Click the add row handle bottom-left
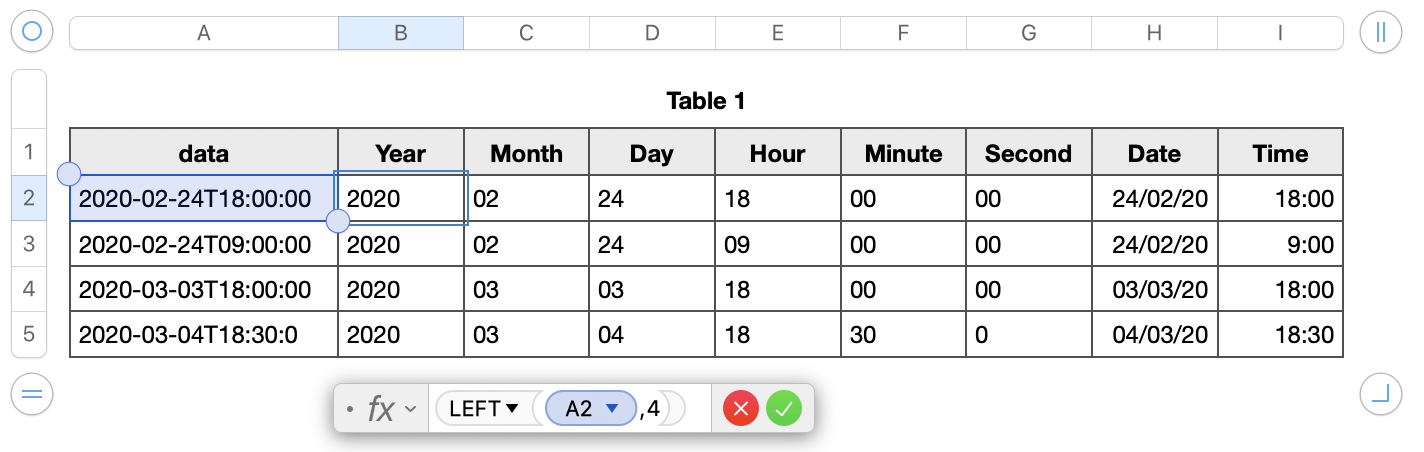 point(31,394)
